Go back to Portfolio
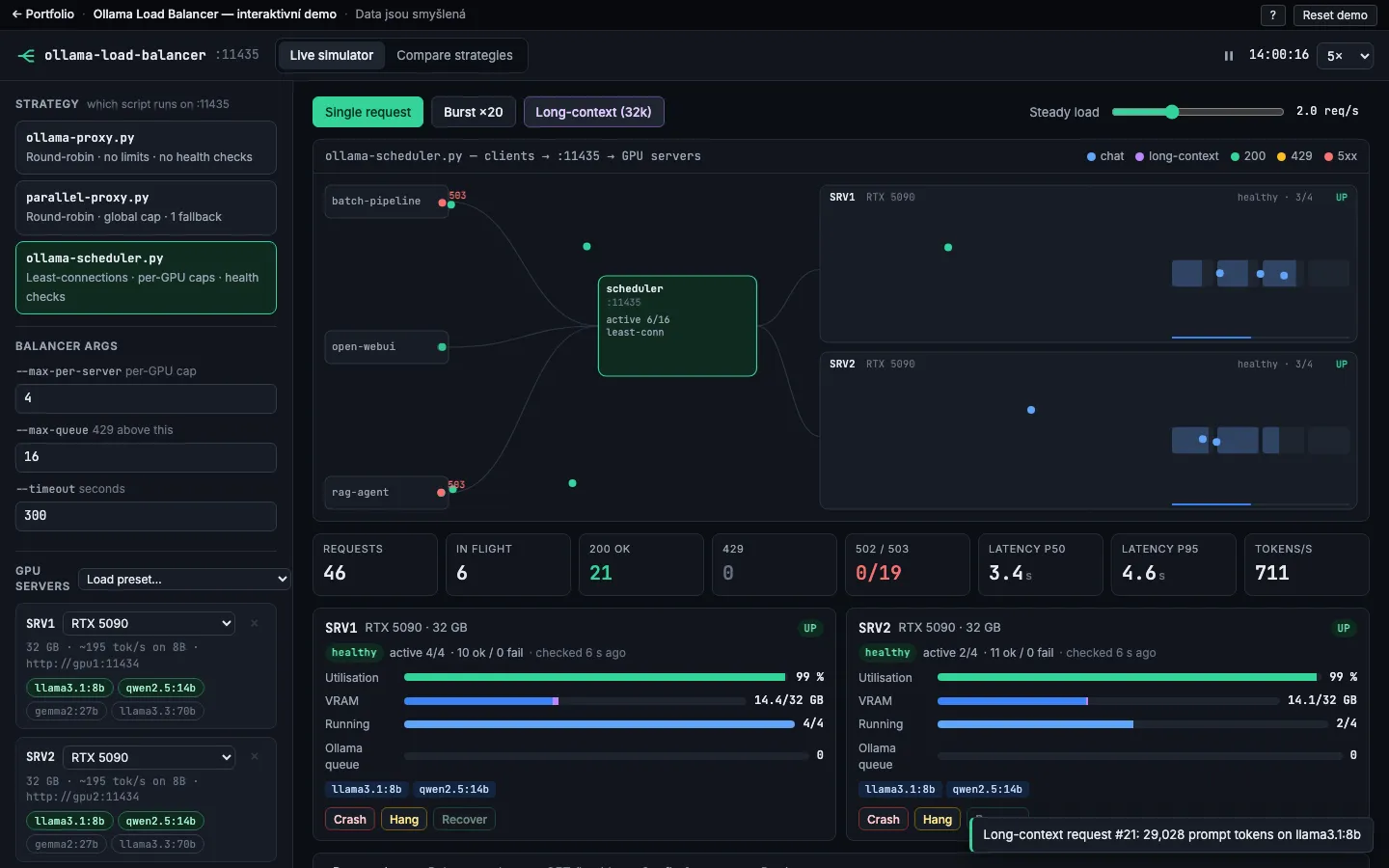The image size is (1389, 868). coord(43,14)
